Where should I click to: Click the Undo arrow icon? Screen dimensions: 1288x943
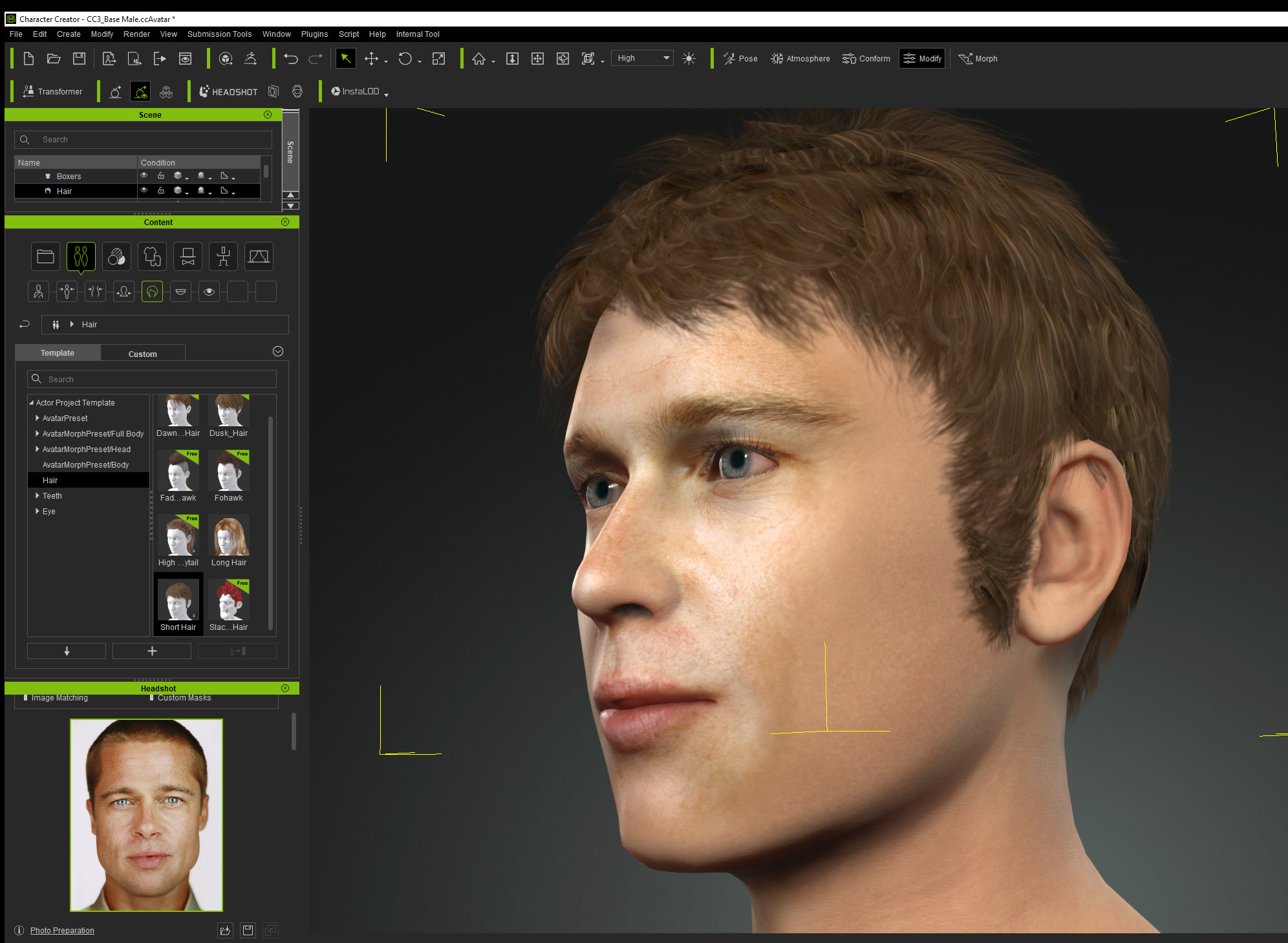coord(290,59)
